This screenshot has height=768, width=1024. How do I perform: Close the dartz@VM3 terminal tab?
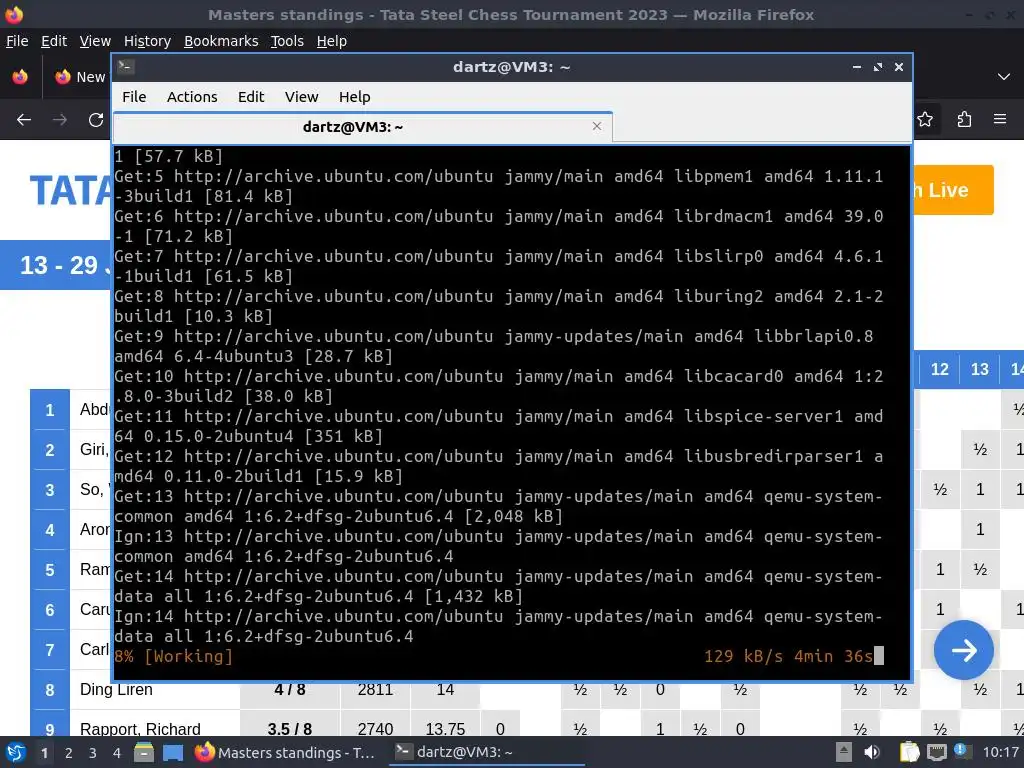click(x=596, y=126)
